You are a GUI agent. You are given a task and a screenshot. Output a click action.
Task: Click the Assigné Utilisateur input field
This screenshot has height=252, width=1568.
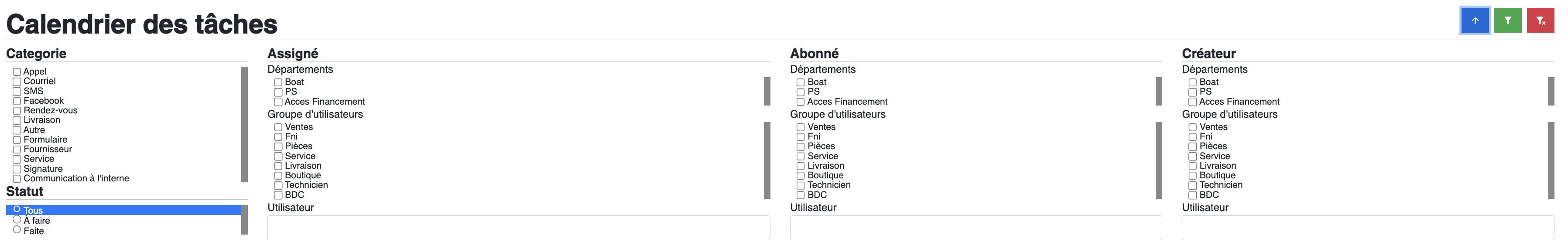519,228
